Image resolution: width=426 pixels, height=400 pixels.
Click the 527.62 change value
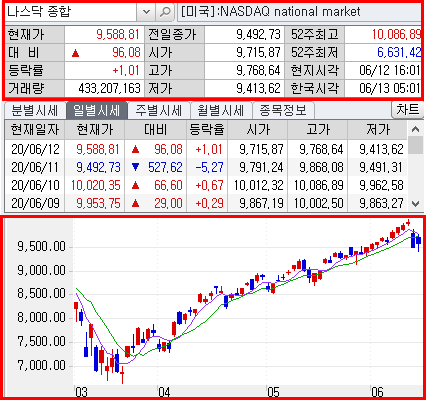pos(165,167)
